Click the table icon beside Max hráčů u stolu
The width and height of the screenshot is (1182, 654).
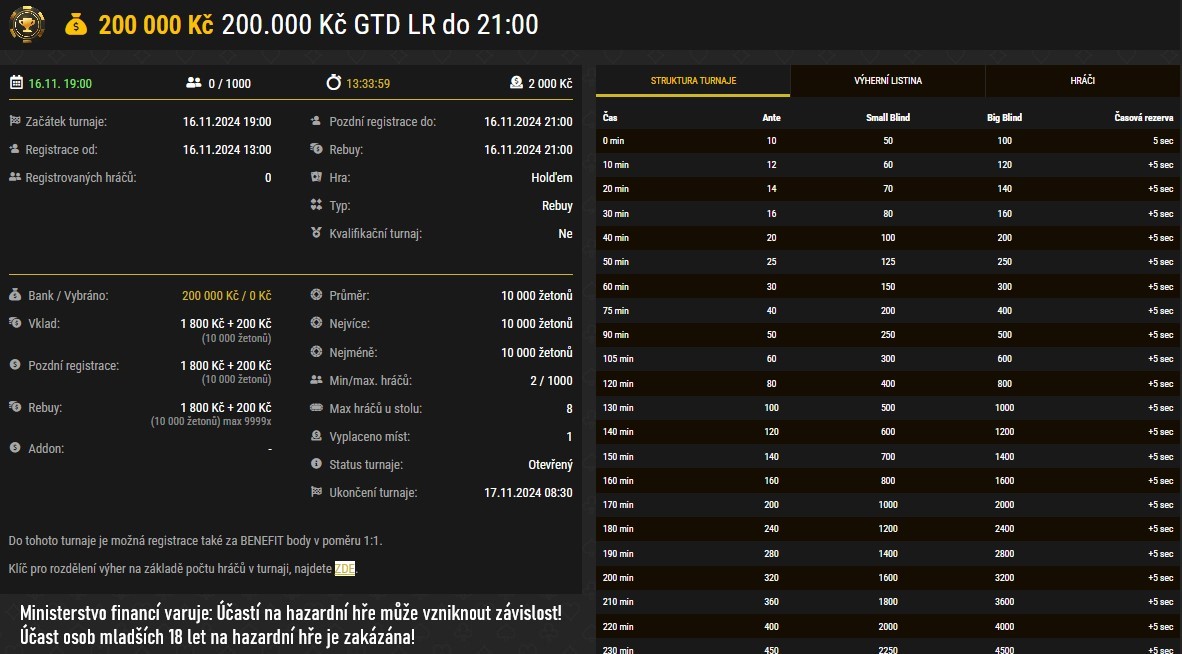tap(317, 408)
